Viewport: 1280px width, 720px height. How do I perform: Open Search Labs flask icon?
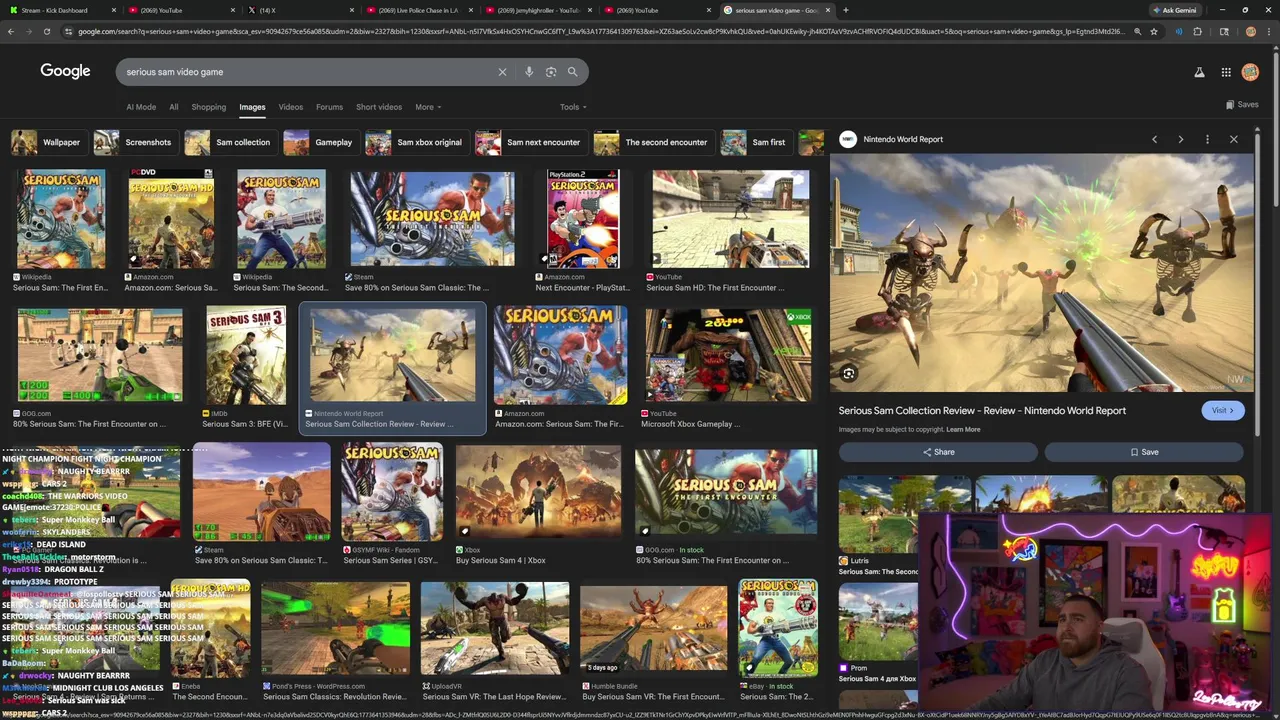1199,72
